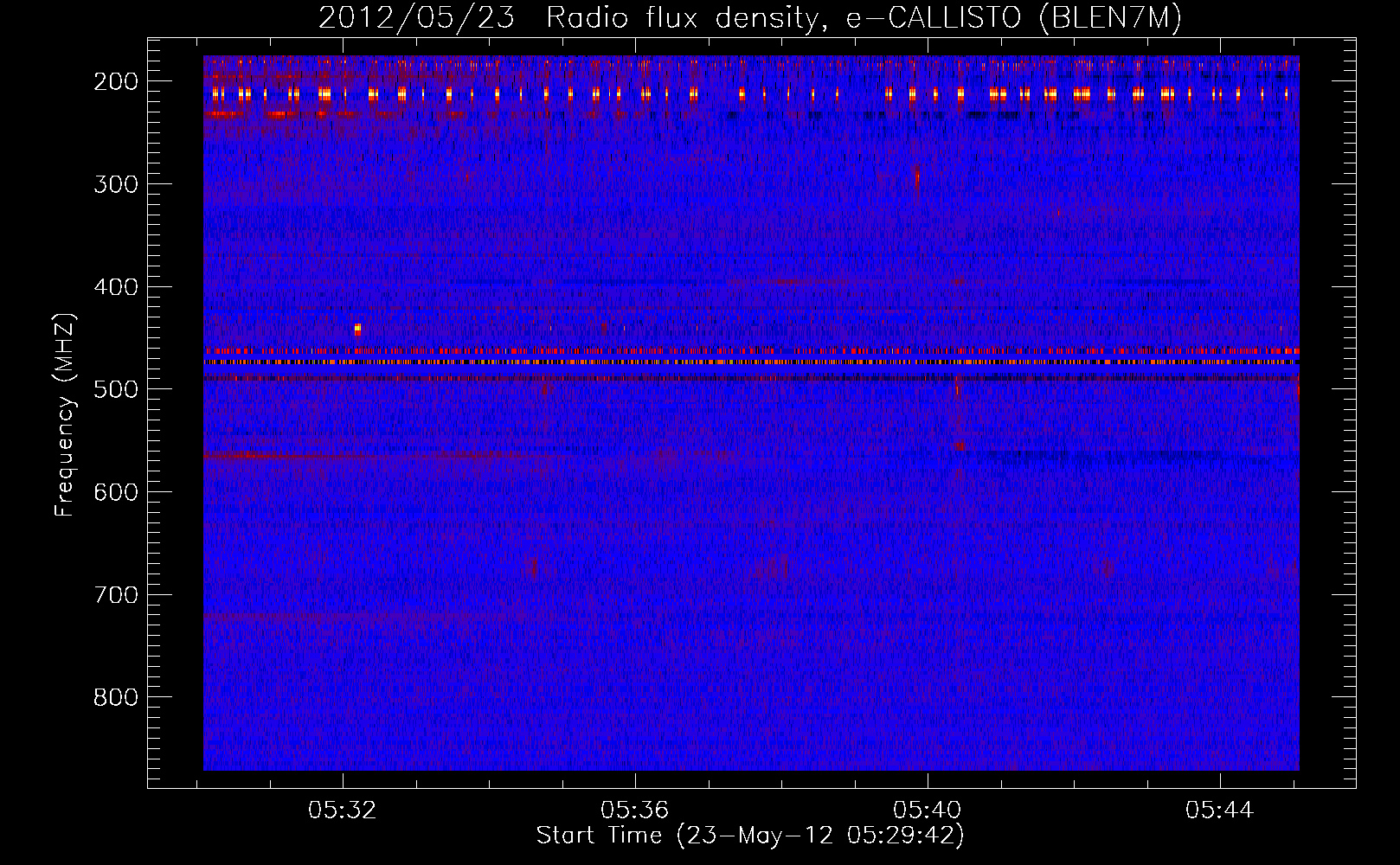Click the 'Start Time (23-May-12 05:29:42)' label
This screenshot has height=865, width=1400.
[750, 836]
